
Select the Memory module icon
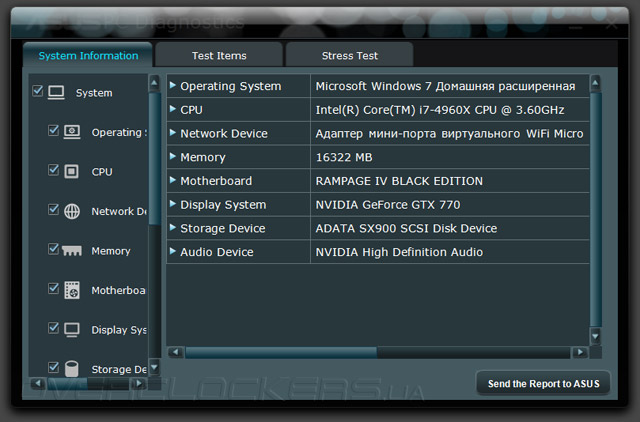[x=72, y=251]
